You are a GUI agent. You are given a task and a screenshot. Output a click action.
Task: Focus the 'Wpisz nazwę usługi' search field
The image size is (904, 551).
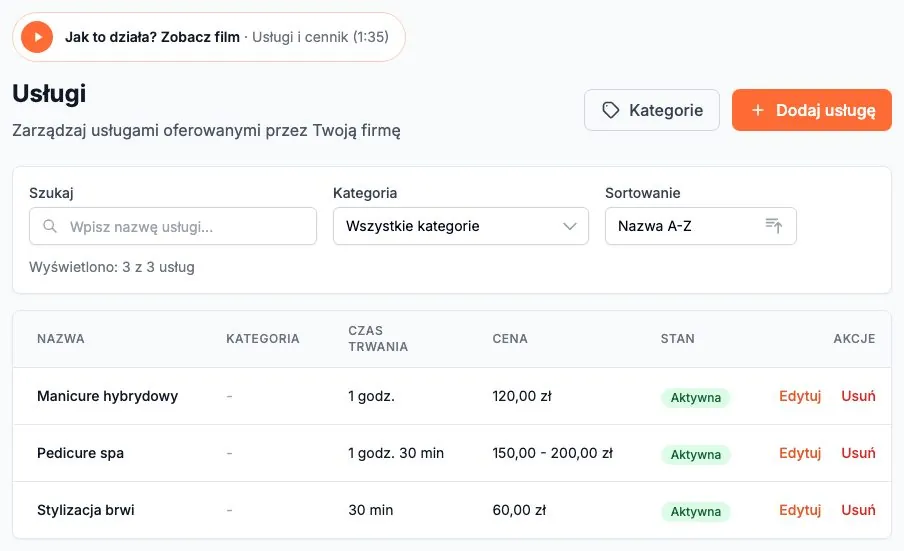point(173,227)
